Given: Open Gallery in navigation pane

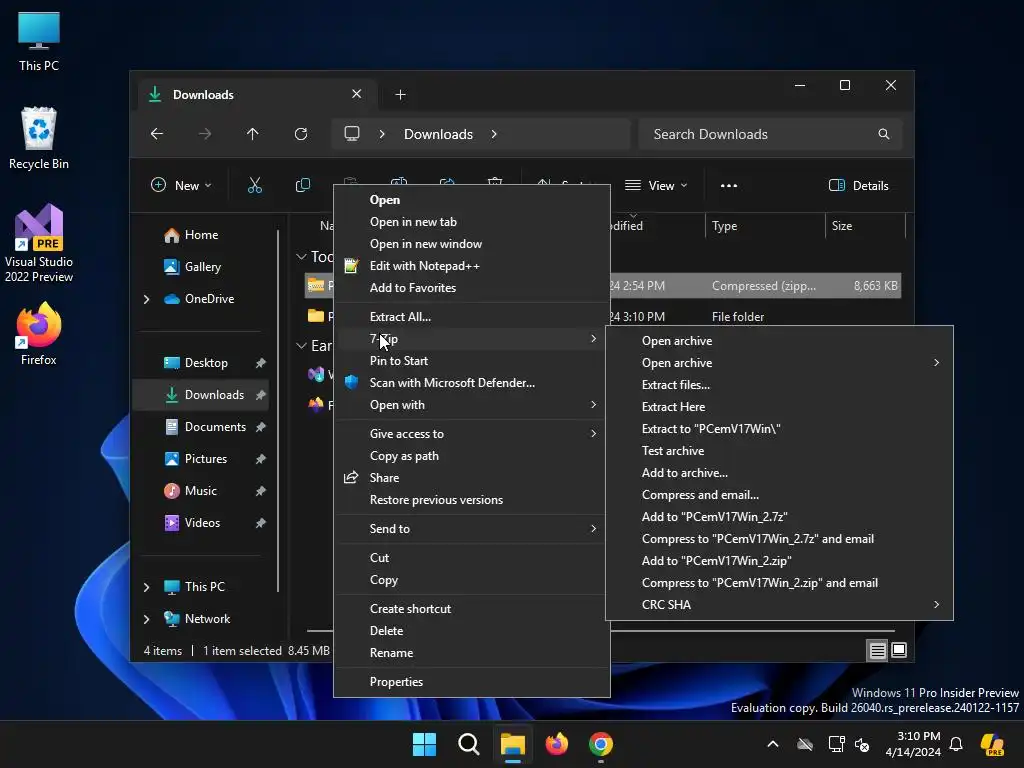Looking at the screenshot, I should [201, 267].
